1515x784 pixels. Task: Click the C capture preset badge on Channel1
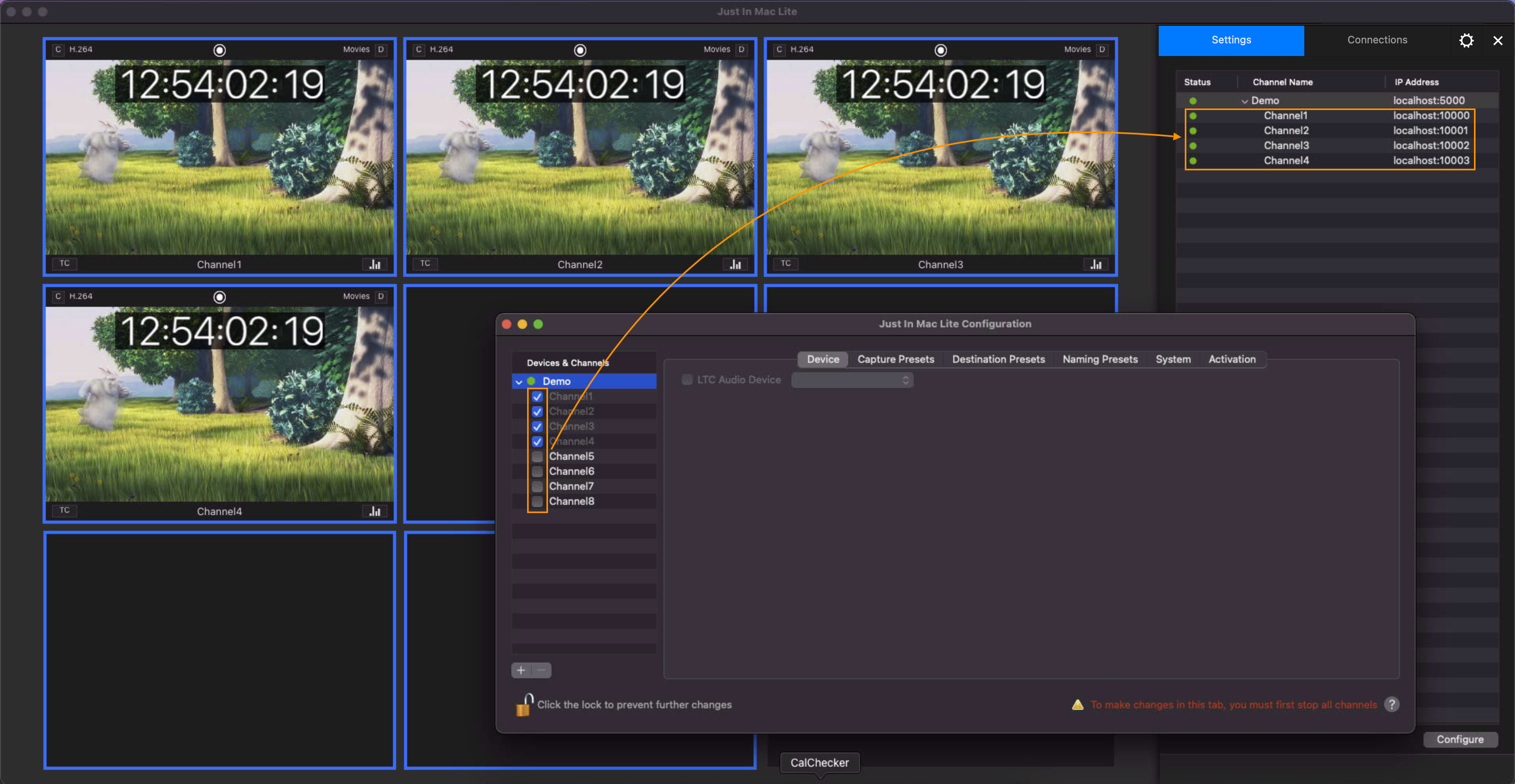(58, 49)
